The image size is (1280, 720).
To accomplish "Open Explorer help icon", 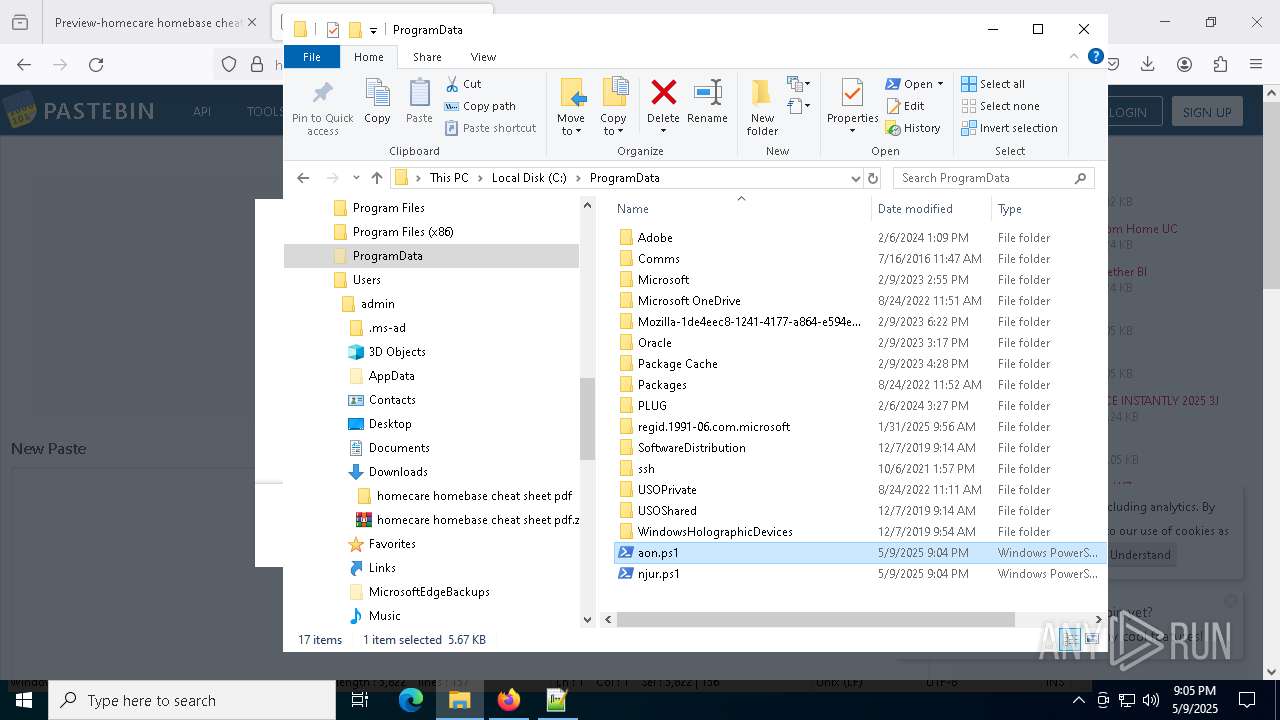I will [x=1095, y=57].
